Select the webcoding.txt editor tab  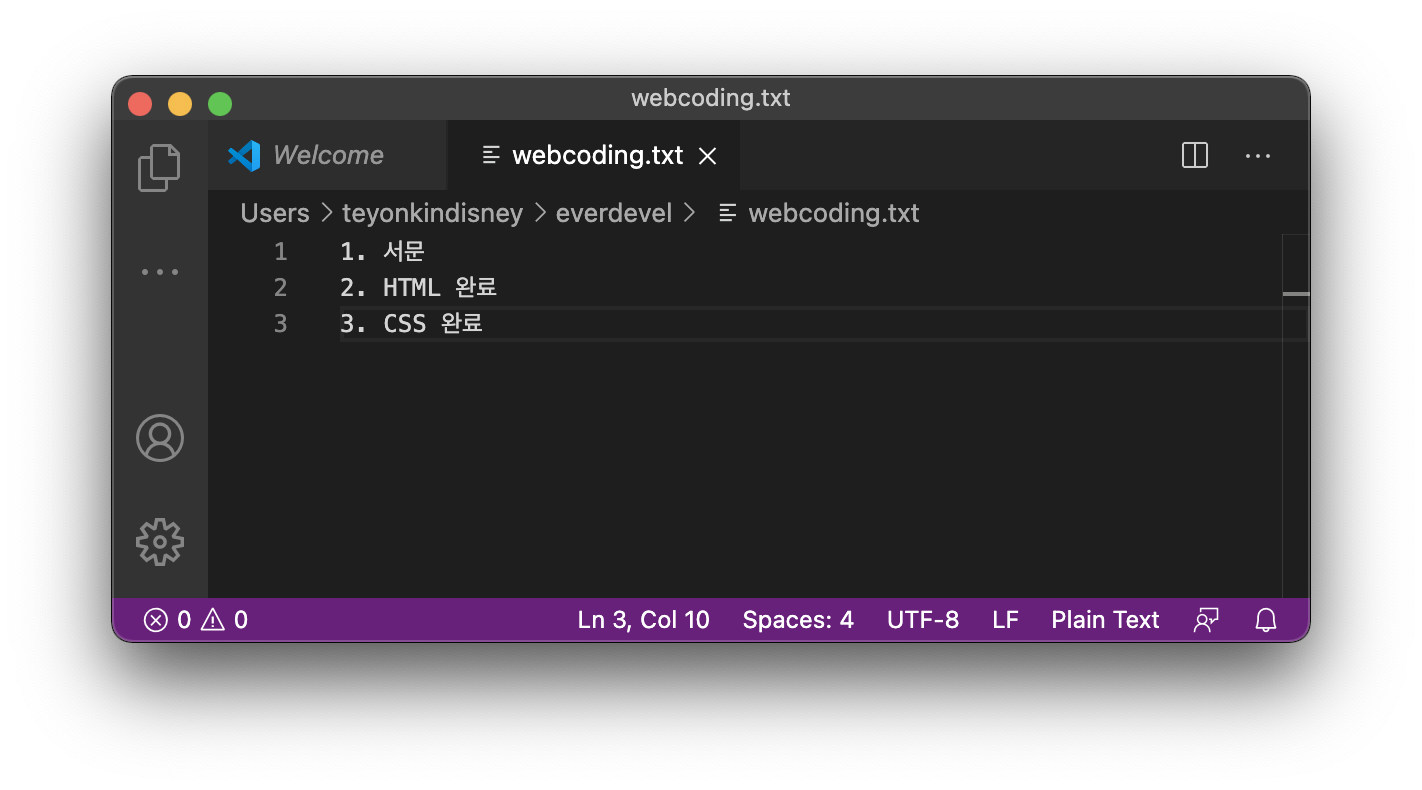tap(594, 155)
